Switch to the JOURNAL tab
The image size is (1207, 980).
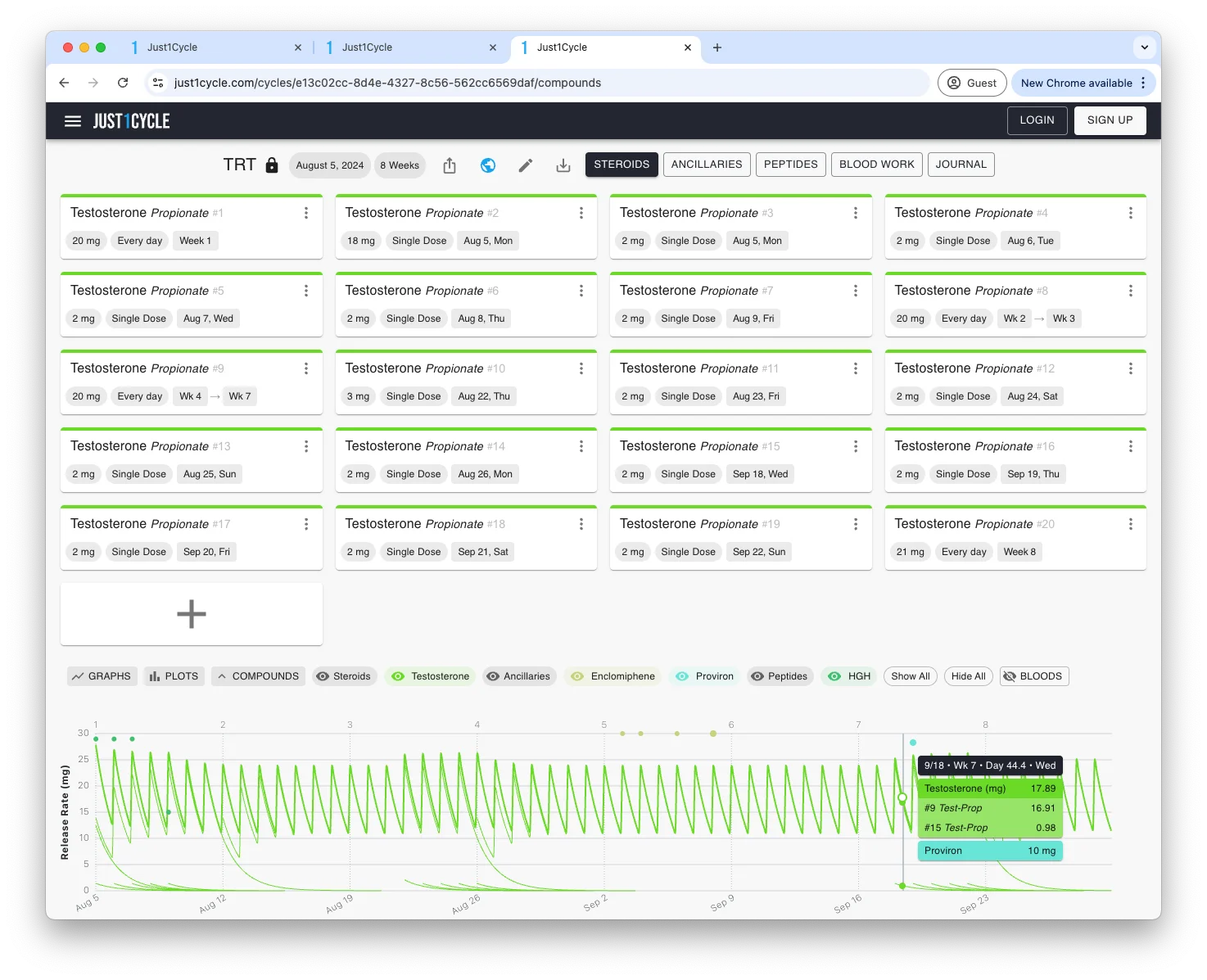coord(961,165)
